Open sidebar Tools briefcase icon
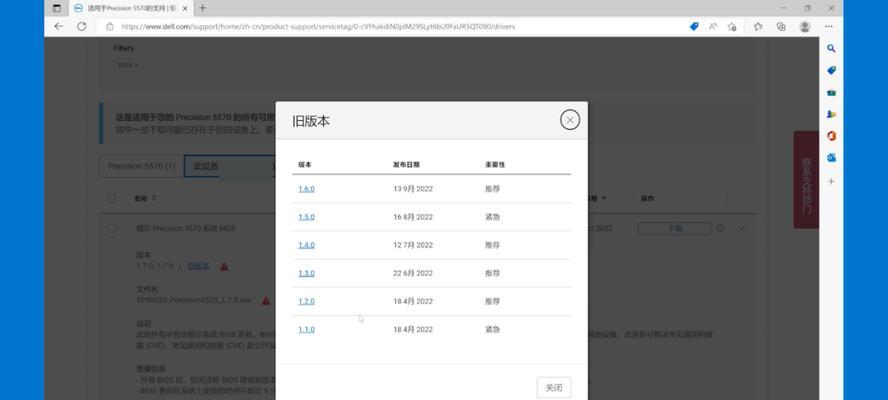This screenshot has width=888, height=400. [831, 92]
